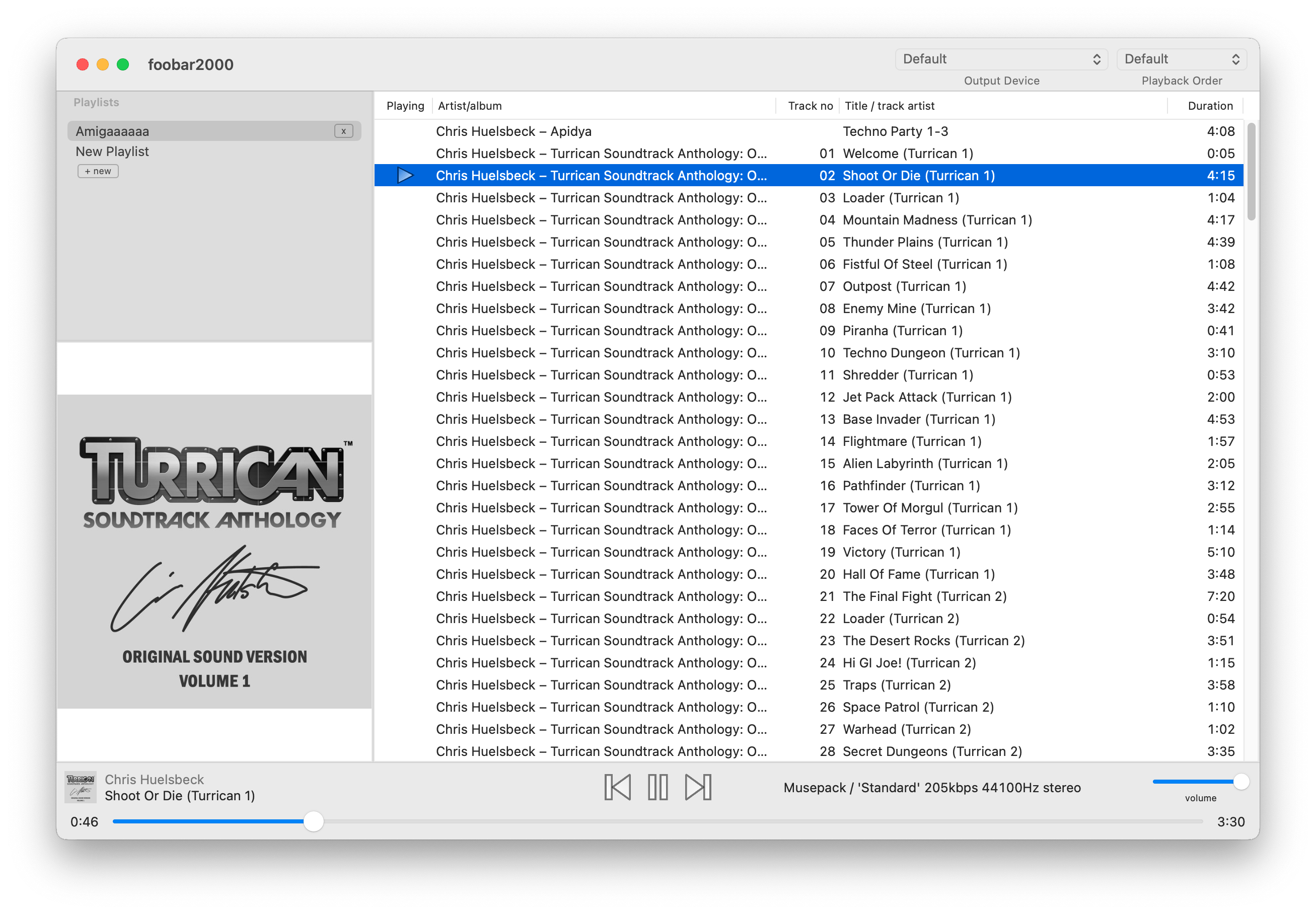Select track Victory (Turrican 1)
Screen dimensions: 1316x914
tap(809, 552)
